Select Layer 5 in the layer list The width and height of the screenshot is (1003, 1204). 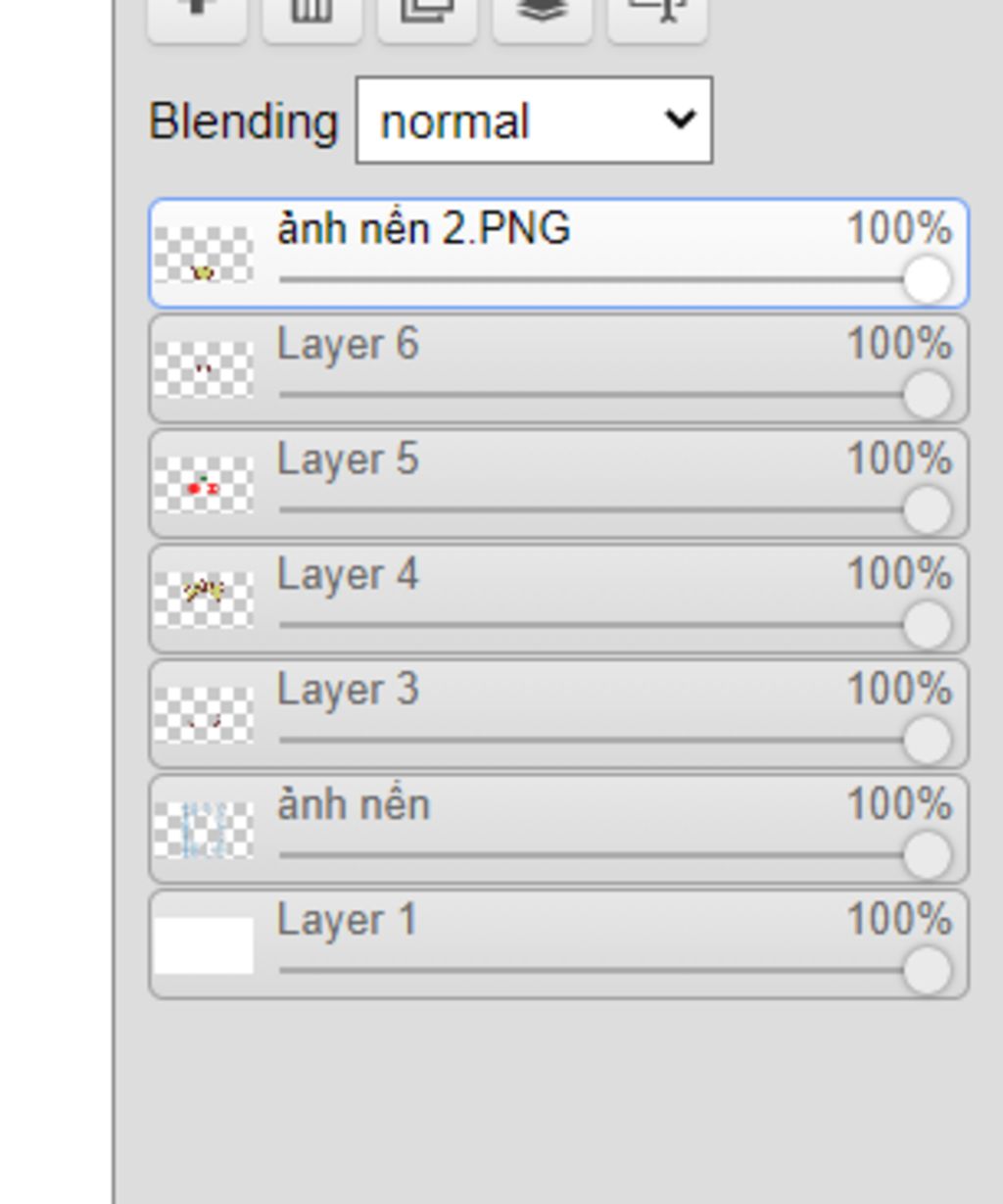pyautogui.click(x=558, y=484)
